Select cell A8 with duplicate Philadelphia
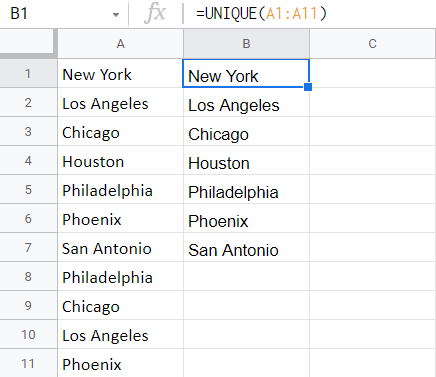The width and height of the screenshot is (436, 377). coord(120,276)
